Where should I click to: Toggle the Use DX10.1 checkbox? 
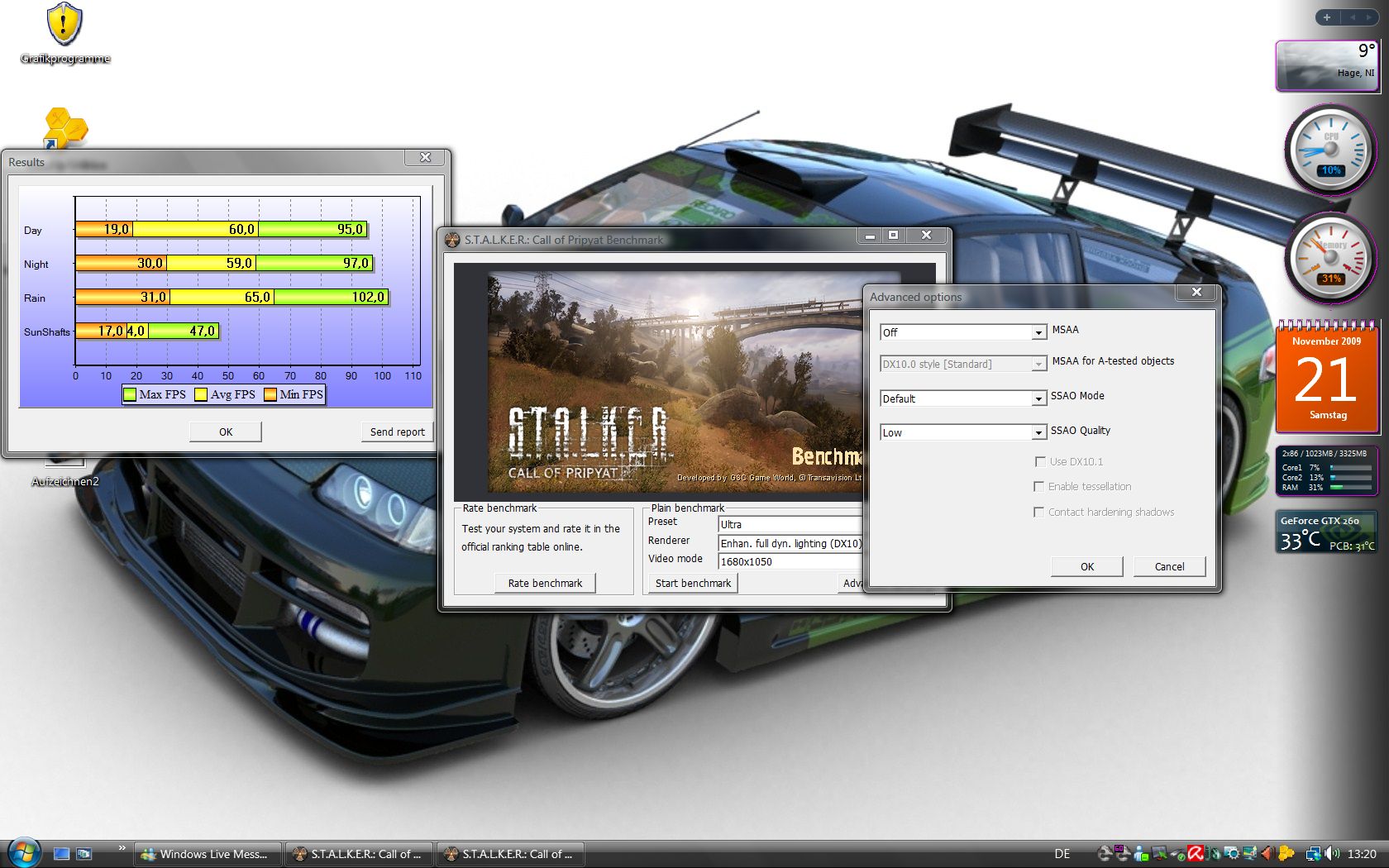pos(1039,461)
